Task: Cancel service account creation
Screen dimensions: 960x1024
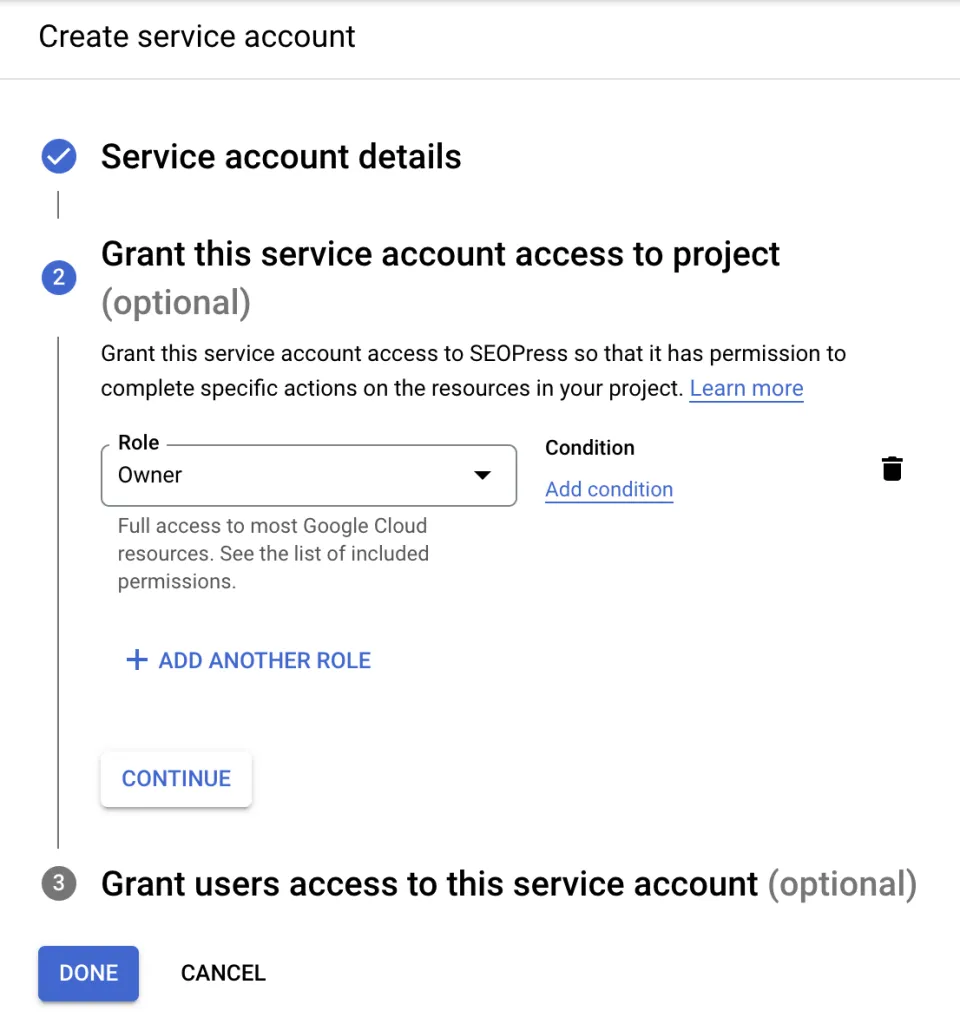Action: [x=223, y=973]
